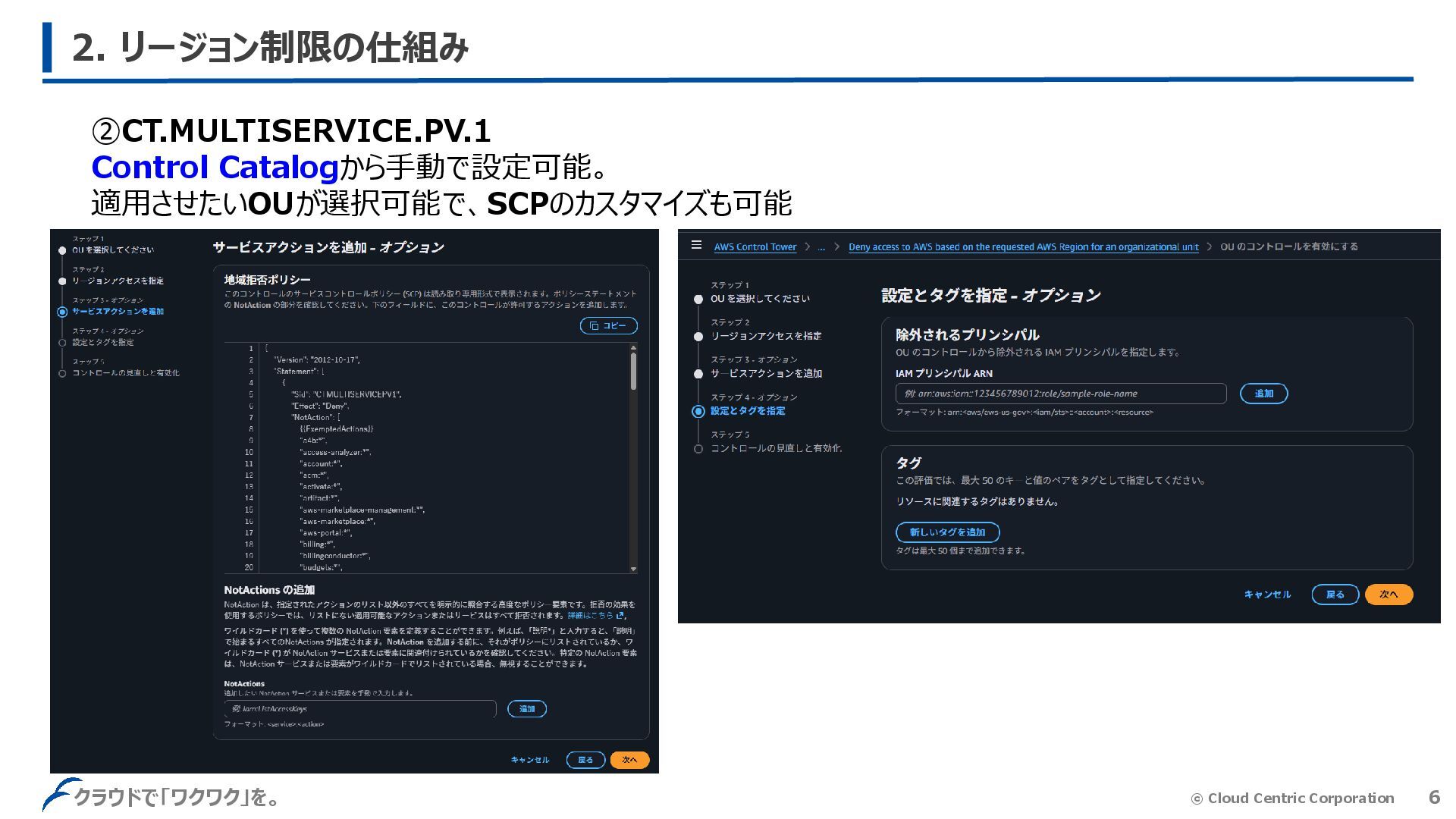
Task: Click the external link icon after 詳細はこちら
Action: point(620,616)
